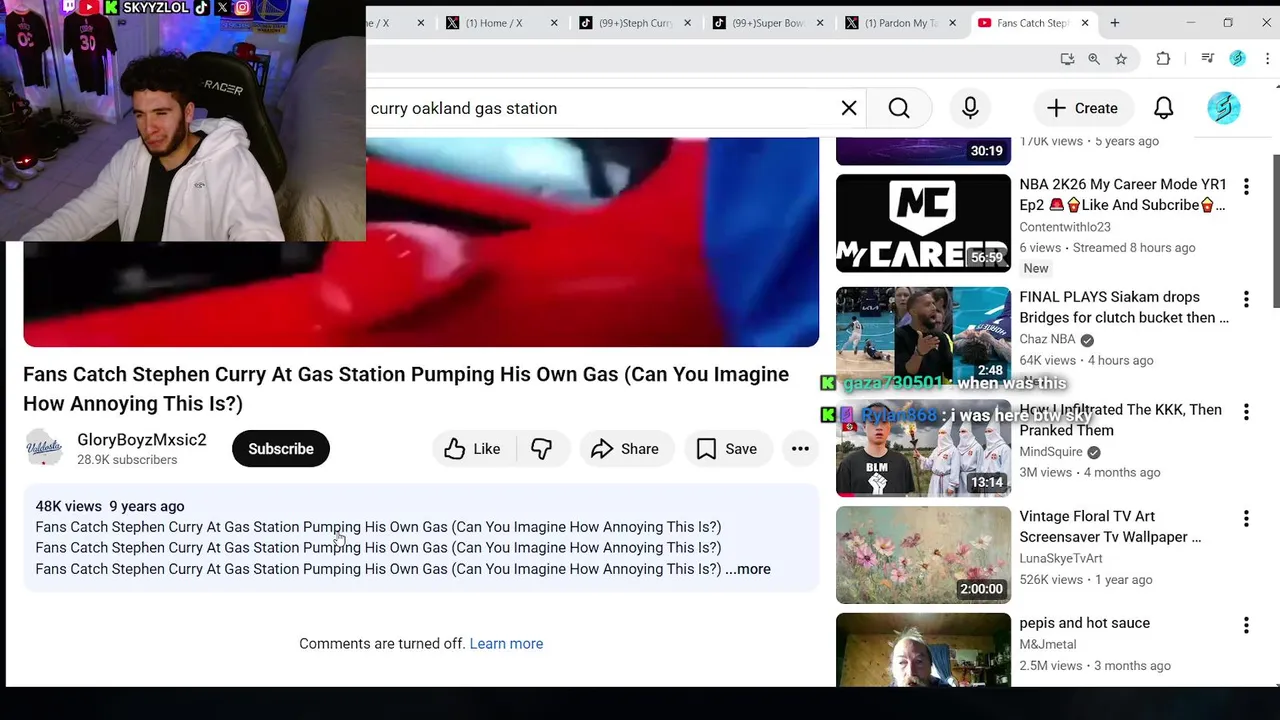Click the Contentwithlo23 channel name
The width and height of the screenshot is (1280, 720).
point(1065,227)
